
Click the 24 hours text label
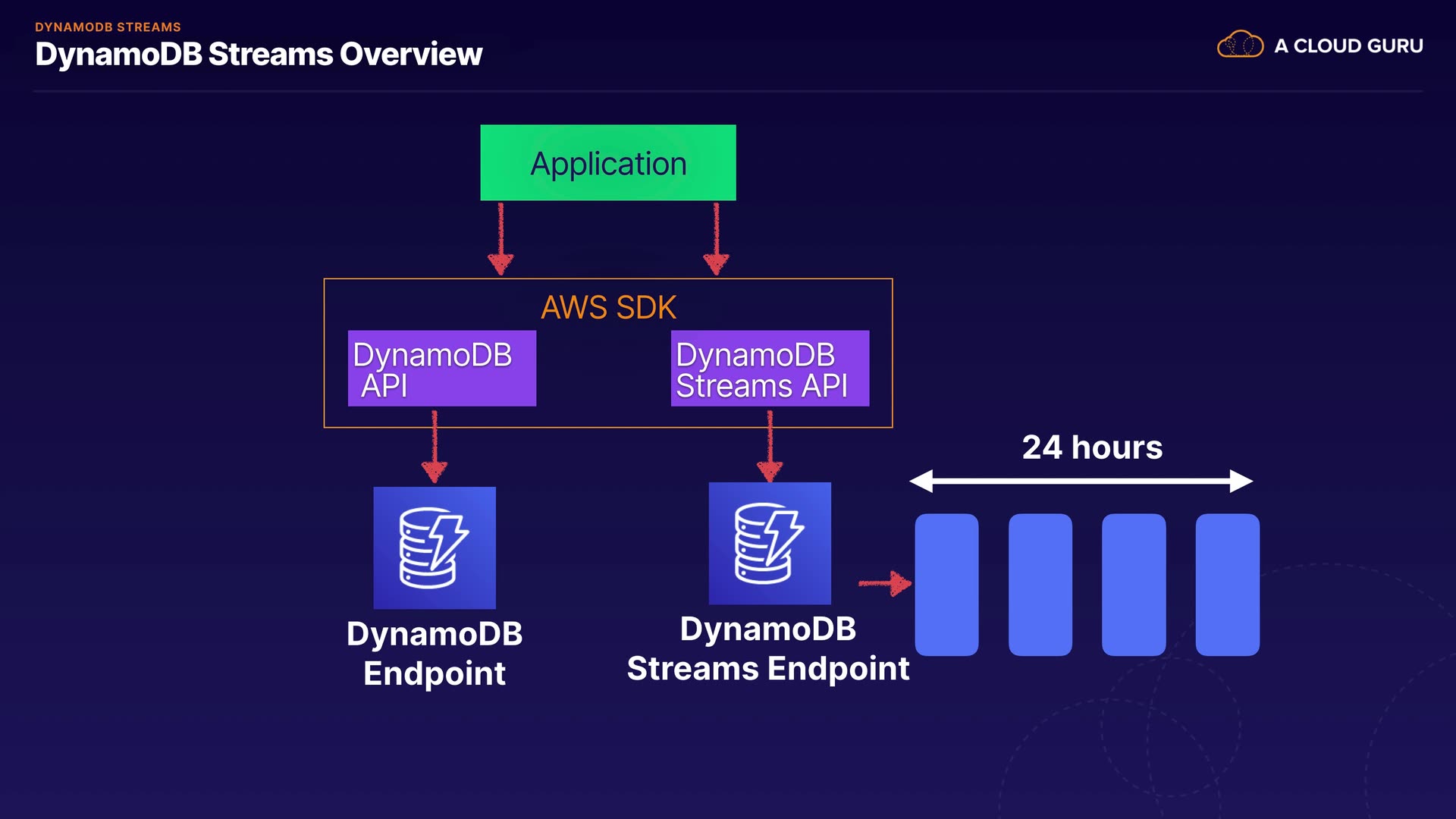point(1092,447)
